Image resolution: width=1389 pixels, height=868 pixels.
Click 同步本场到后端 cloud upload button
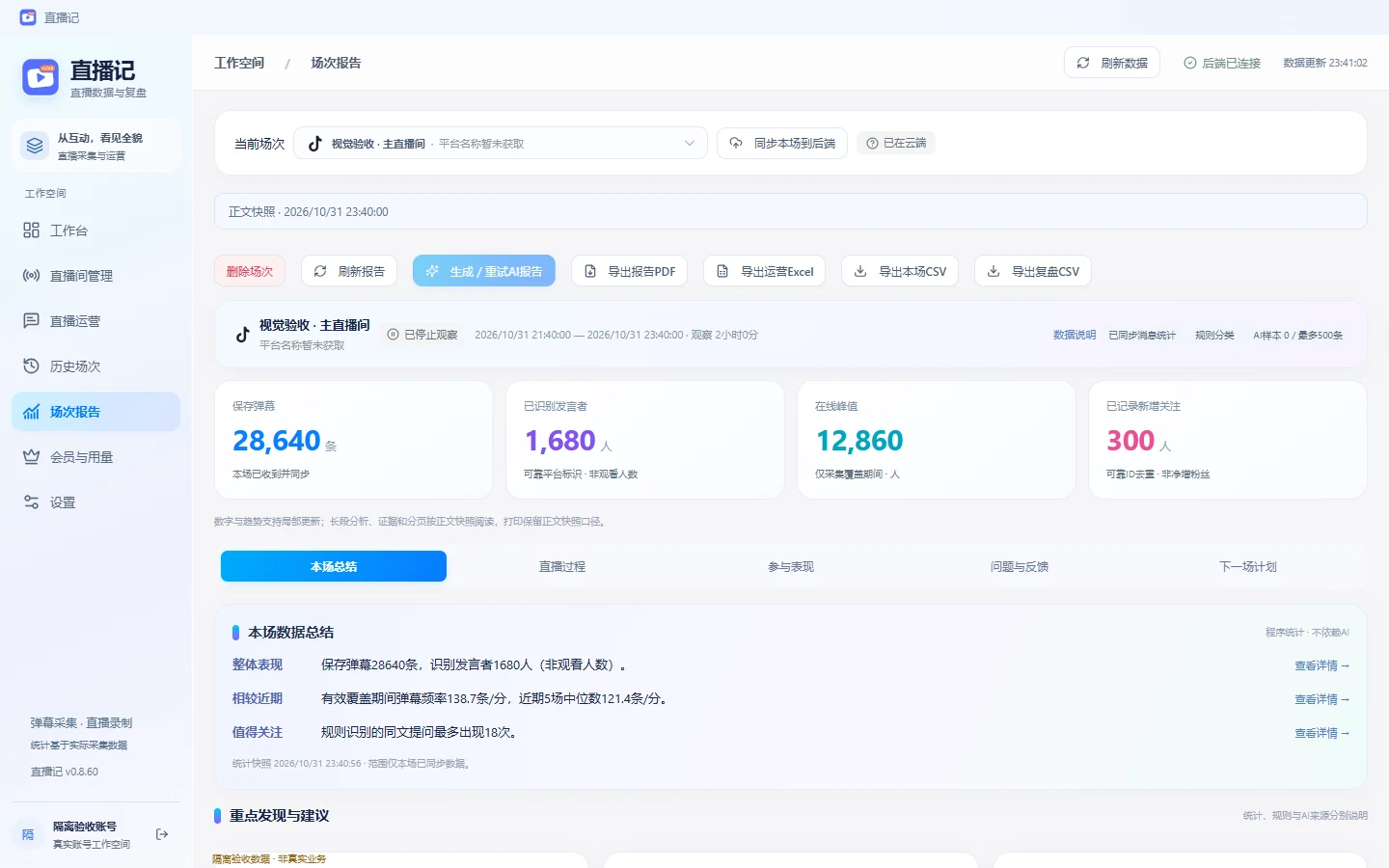(x=782, y=143)
